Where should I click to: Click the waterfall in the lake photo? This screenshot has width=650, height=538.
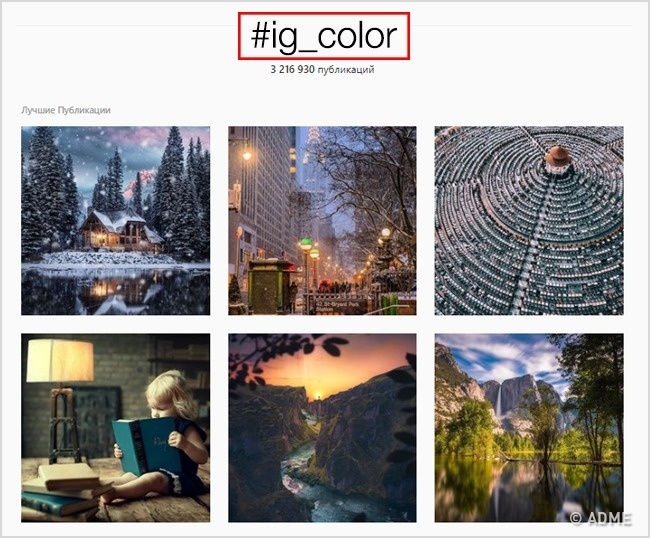tap(498, 399)
